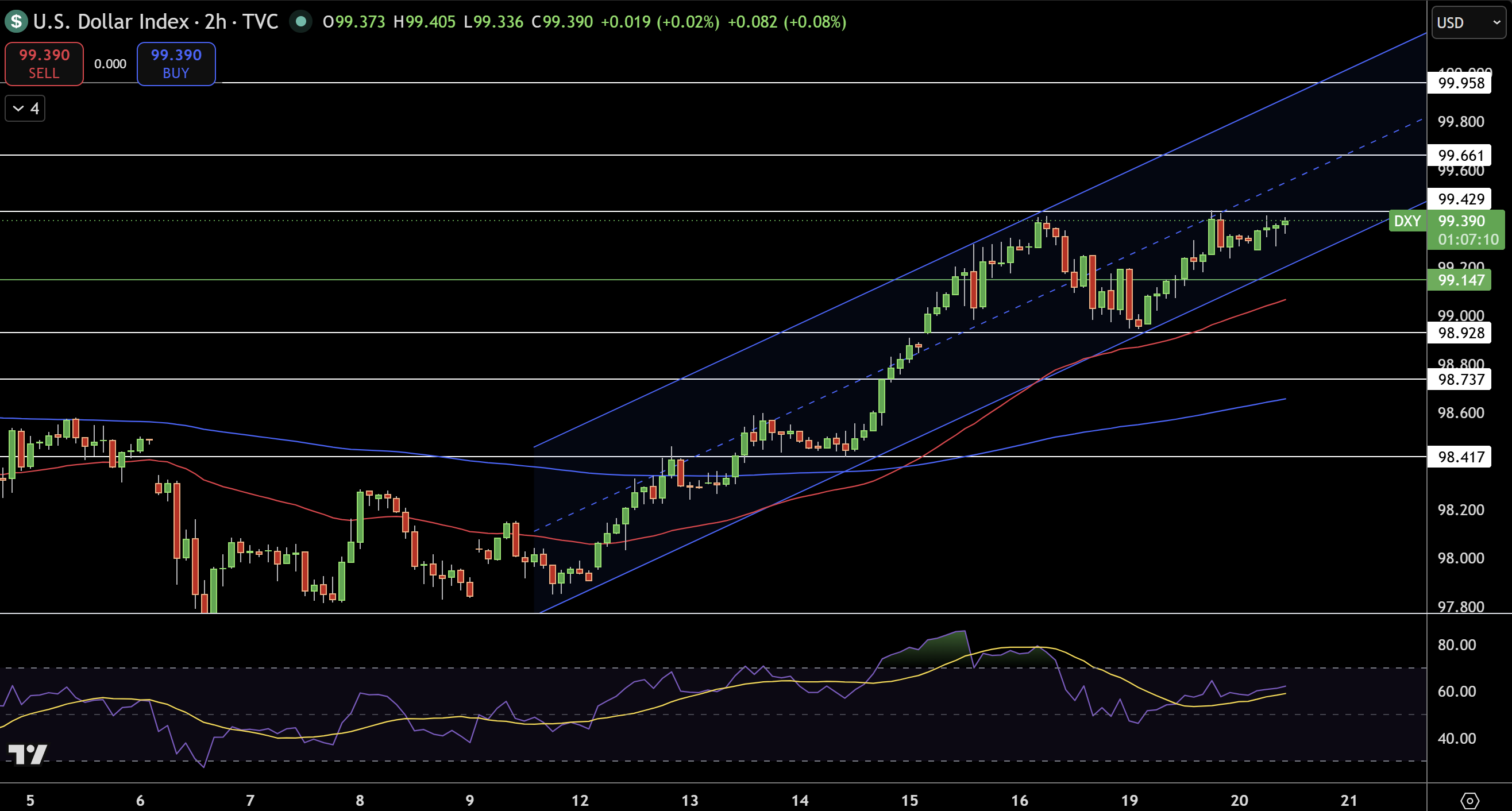1512x811 pixels.
Task: Click the green market status dot
Action: pos(300,22)
